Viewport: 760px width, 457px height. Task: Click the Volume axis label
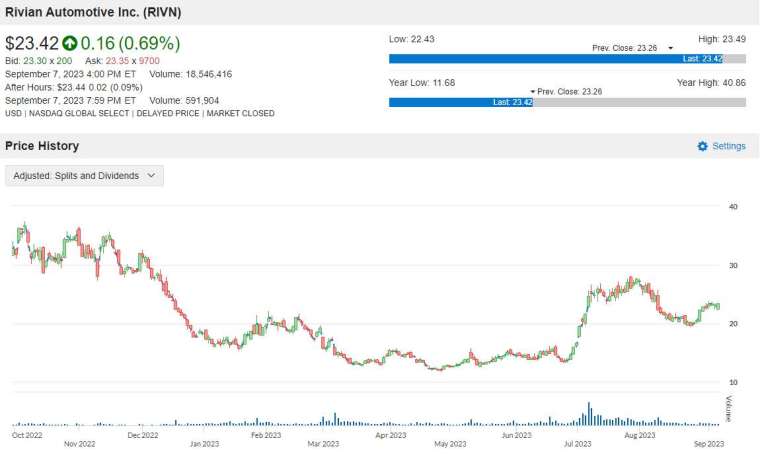[728, 409]
